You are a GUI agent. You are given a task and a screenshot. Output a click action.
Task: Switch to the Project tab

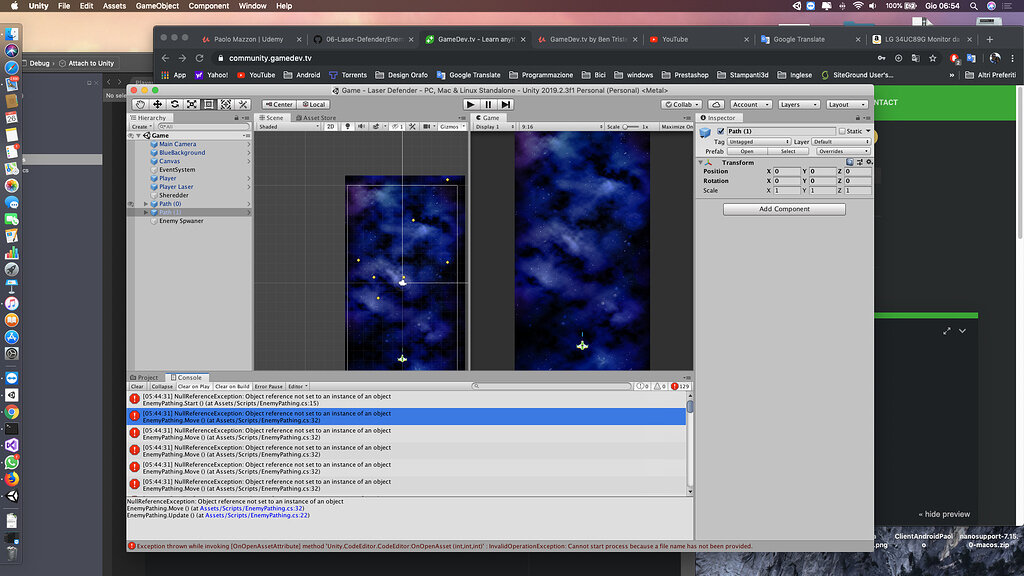[x=147, y=377]
